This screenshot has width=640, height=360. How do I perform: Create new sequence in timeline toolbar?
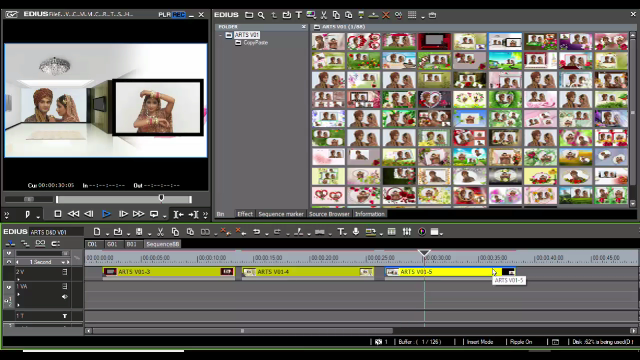coord(97,232)
